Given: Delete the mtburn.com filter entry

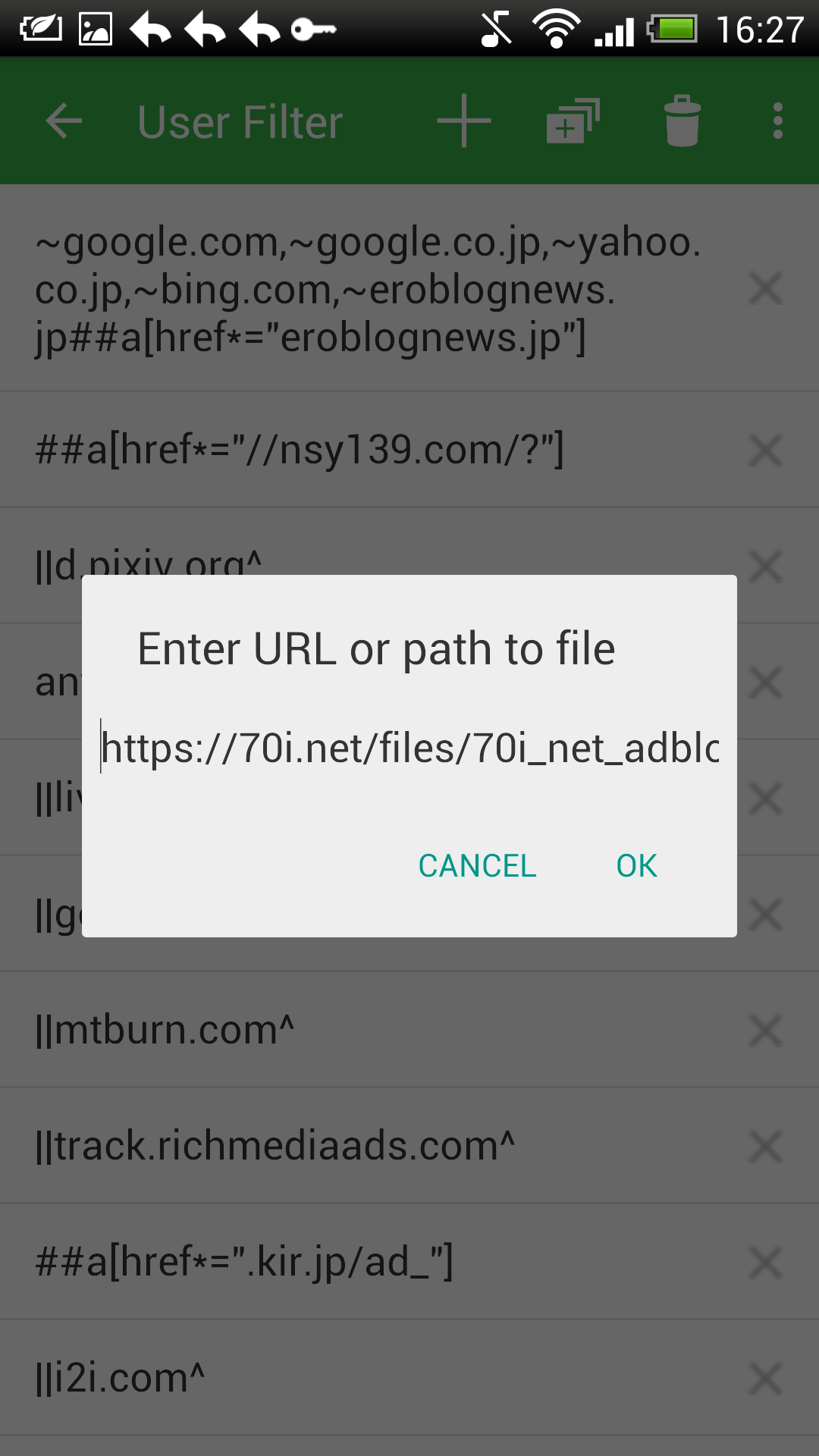Looking at the screenshot, I should [765, 1031].
